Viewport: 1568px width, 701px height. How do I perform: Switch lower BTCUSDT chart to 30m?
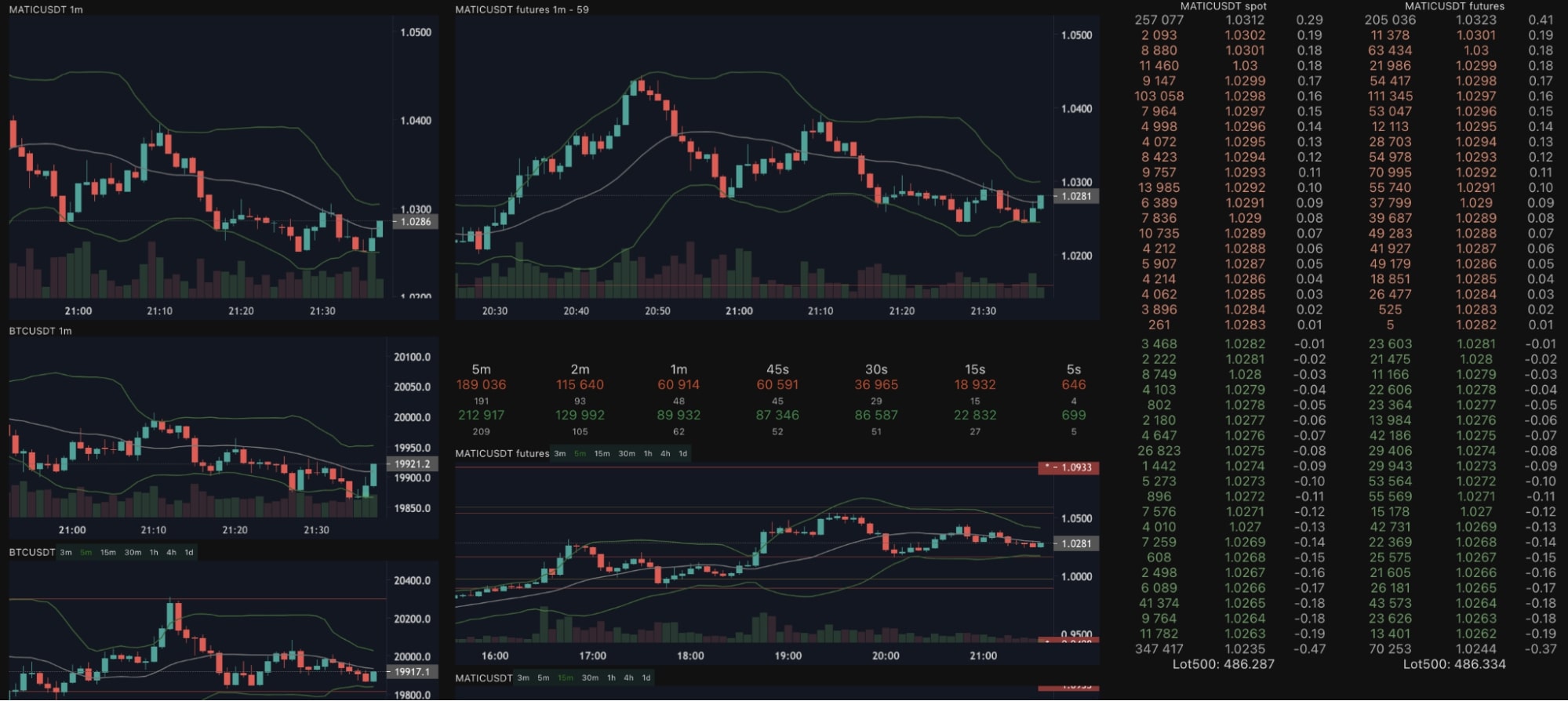click(133, 553)
